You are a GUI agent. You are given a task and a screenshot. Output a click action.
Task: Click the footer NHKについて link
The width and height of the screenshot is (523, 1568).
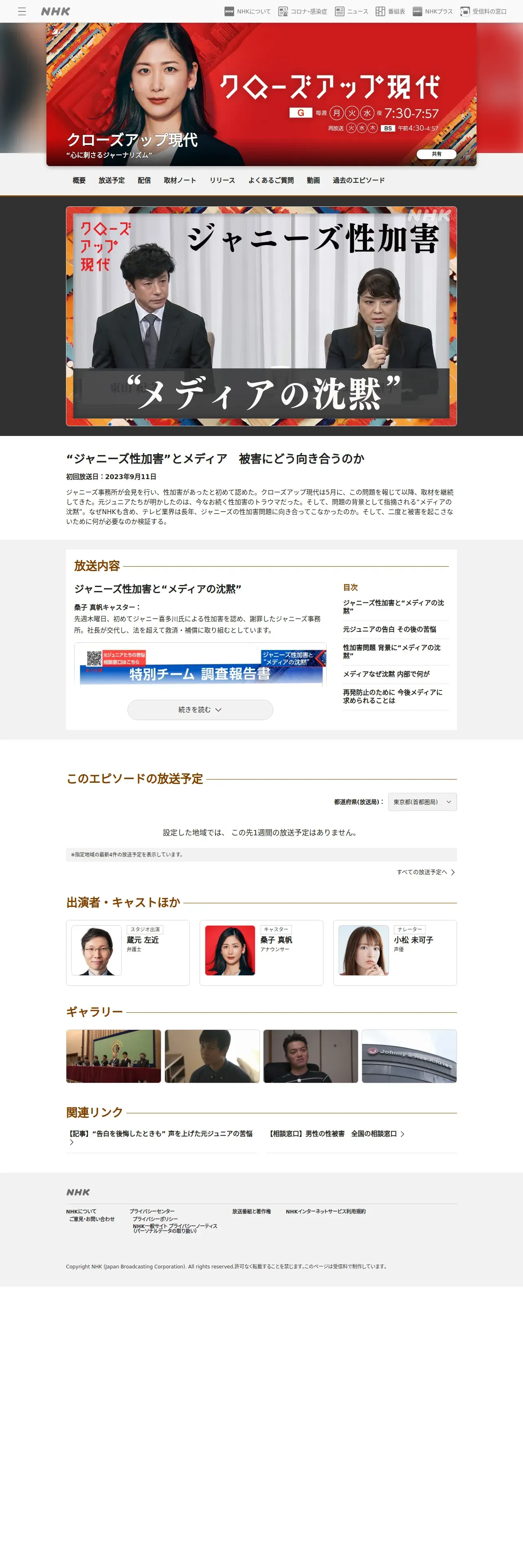click(81, 1211)
